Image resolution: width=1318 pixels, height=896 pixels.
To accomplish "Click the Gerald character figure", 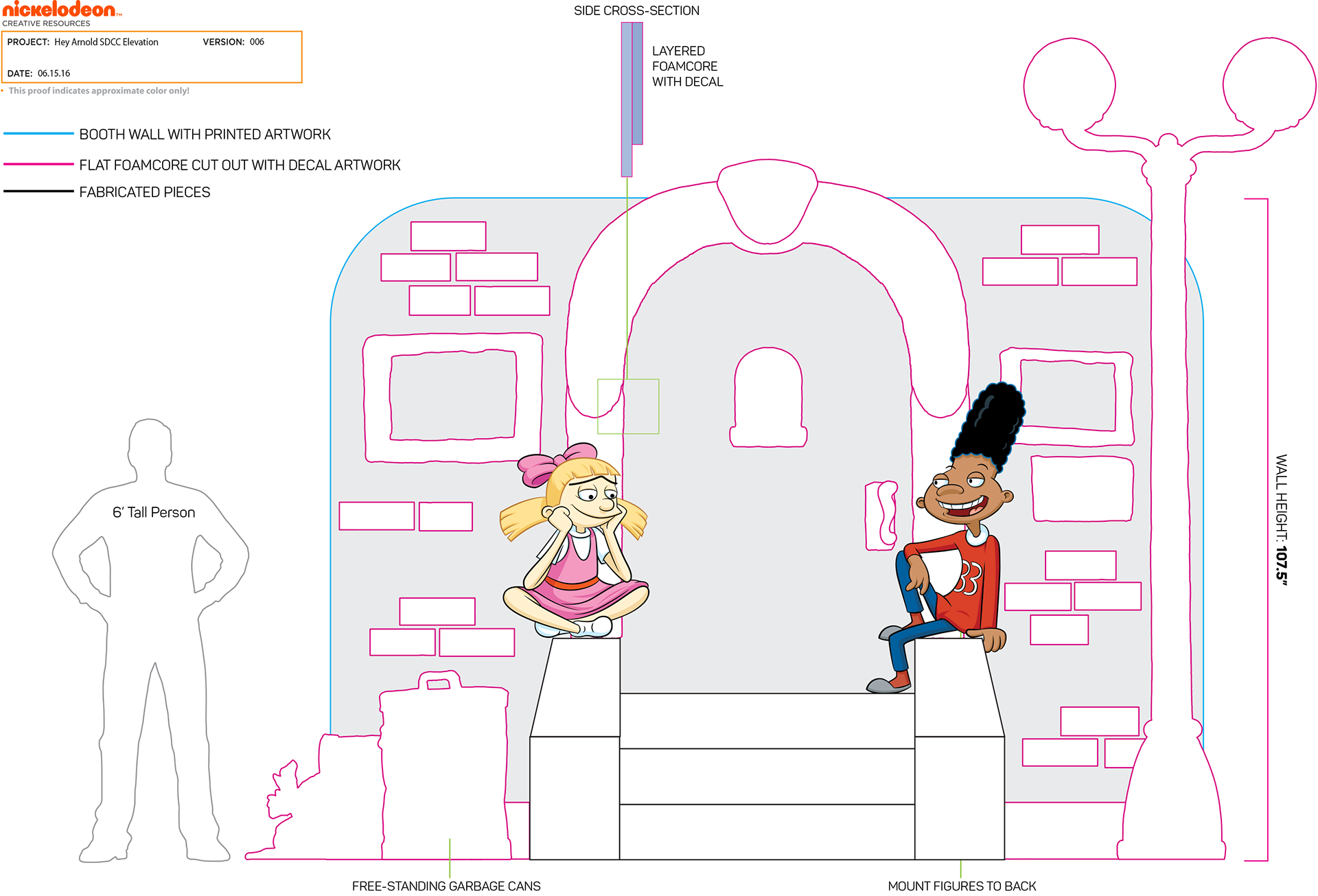I will pyautogui.click(x=946, y=538).
